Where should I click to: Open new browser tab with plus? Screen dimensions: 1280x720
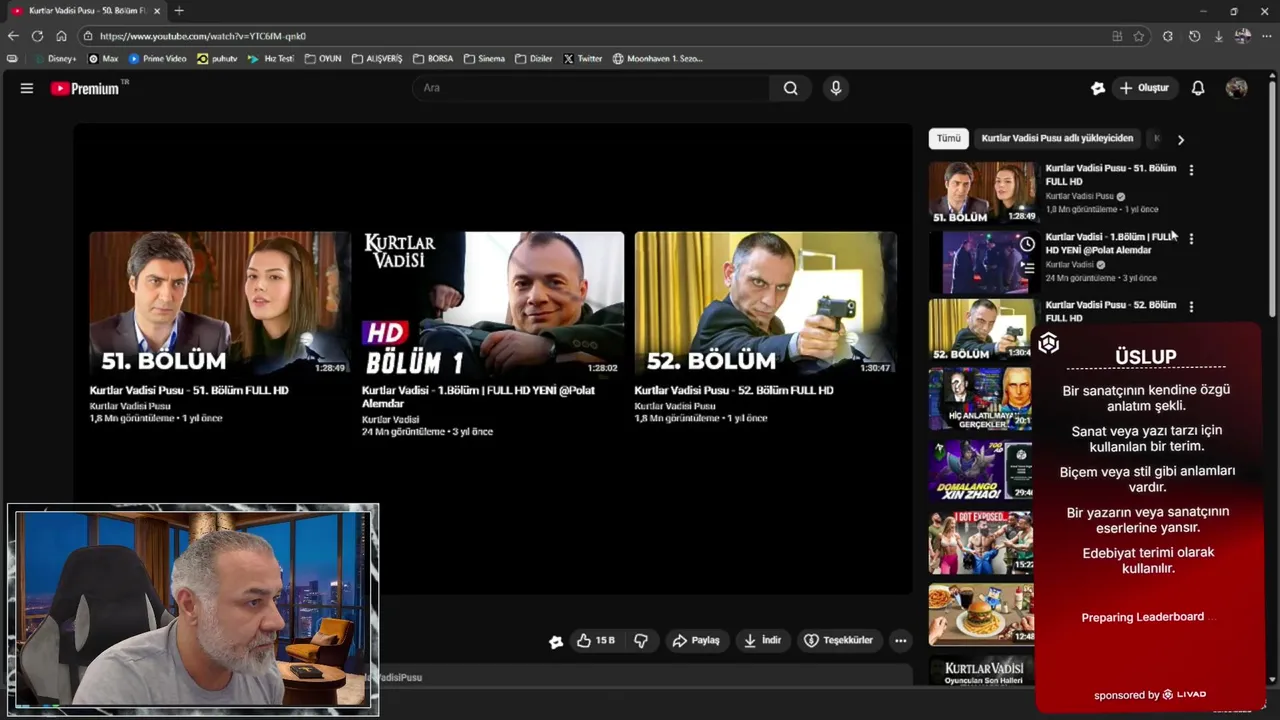(179, 11)
